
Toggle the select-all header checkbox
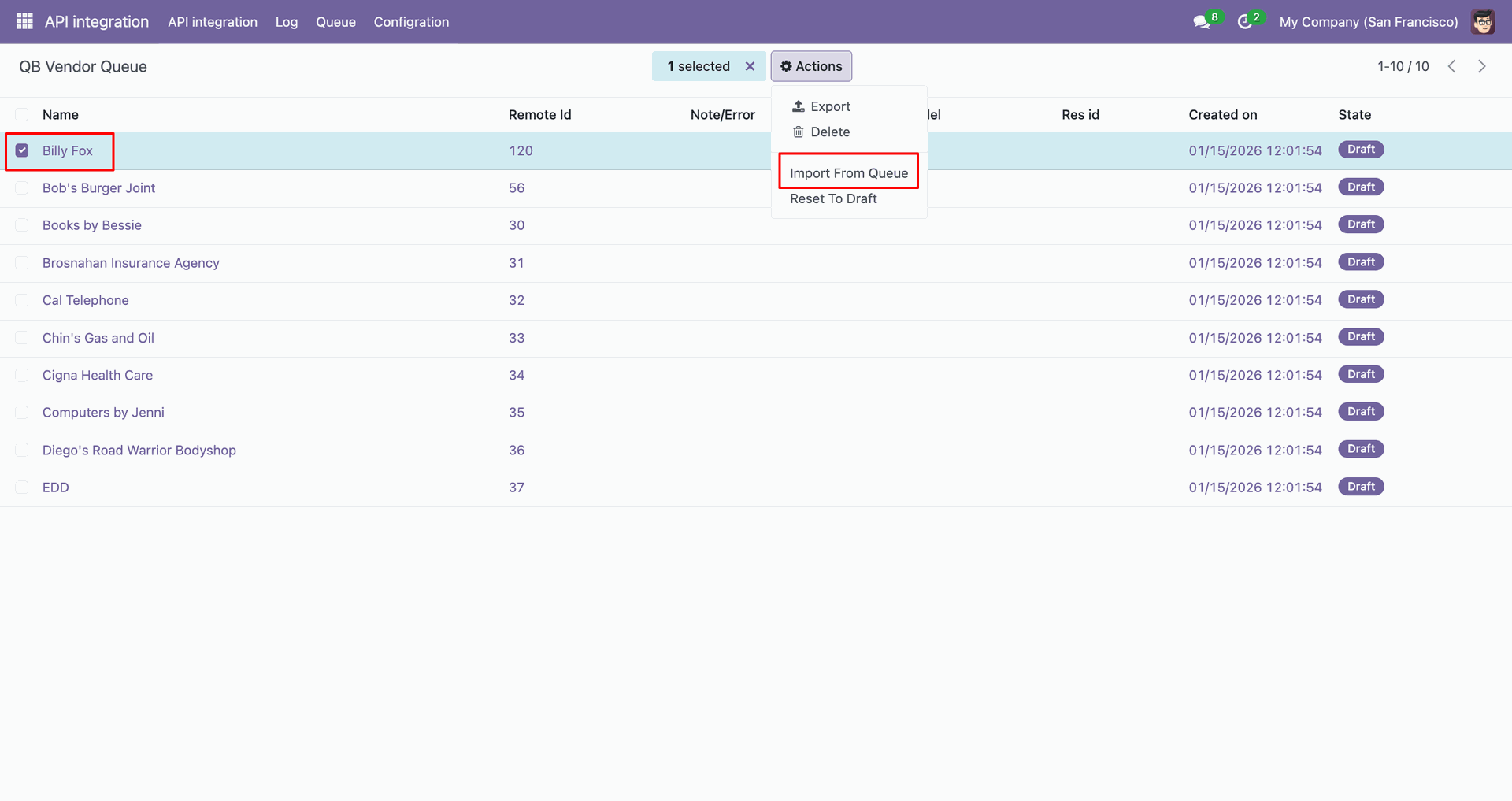[22, 114]
